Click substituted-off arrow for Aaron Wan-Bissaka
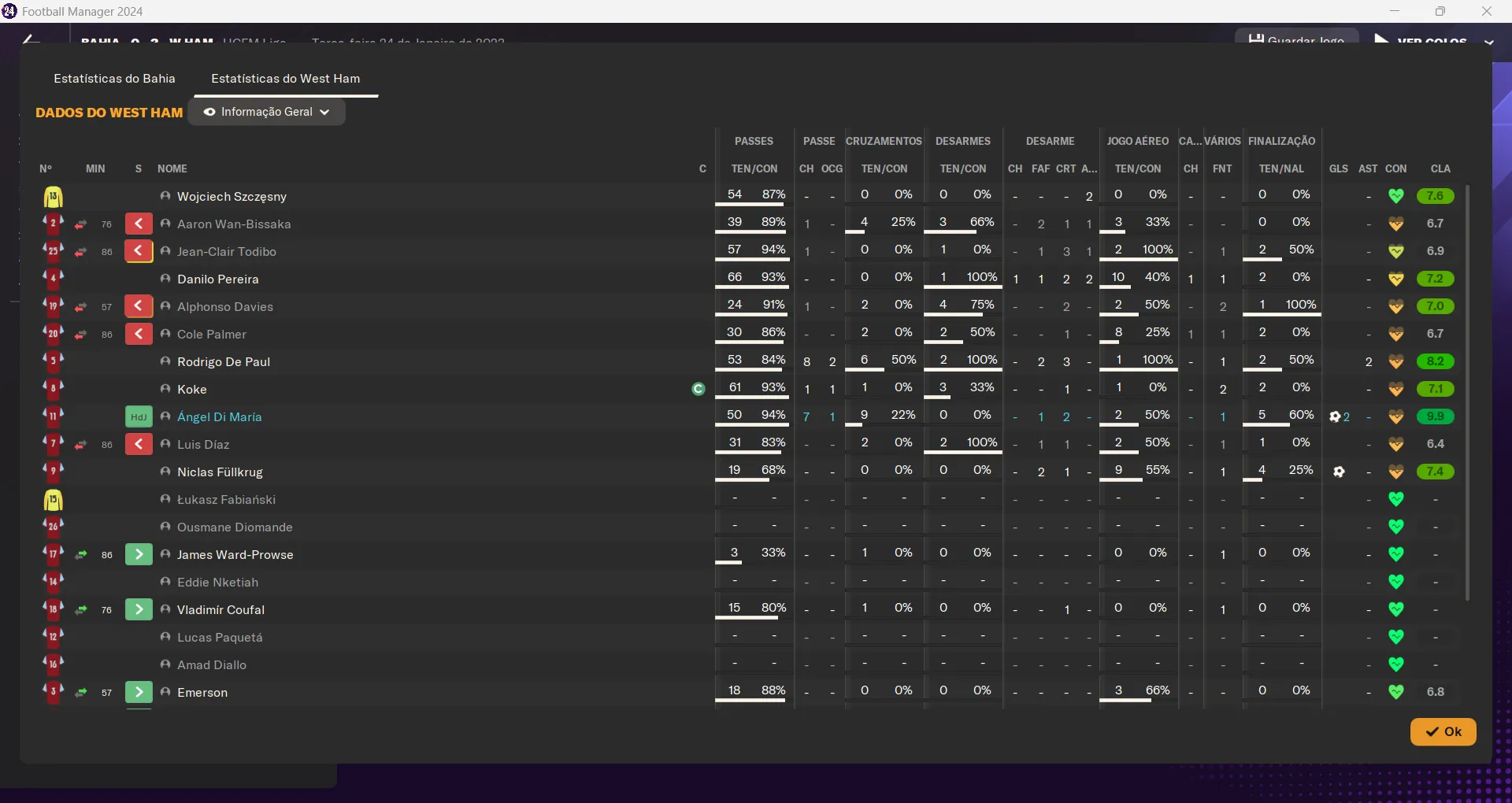 coord(139,224)
